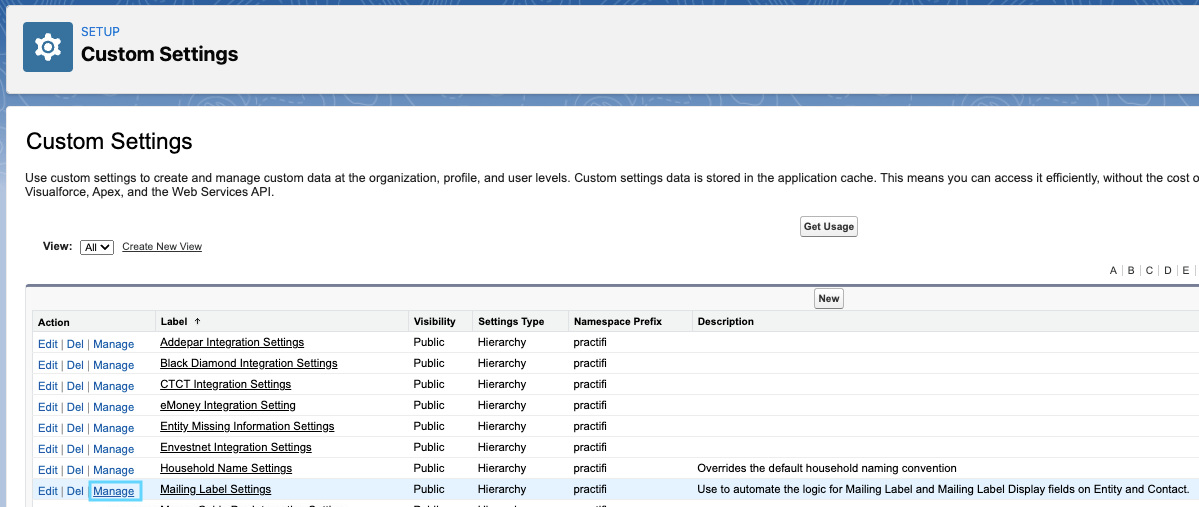Click the Description column header
The width and height of the screenshot is (1199, 507).
[726, 322]
